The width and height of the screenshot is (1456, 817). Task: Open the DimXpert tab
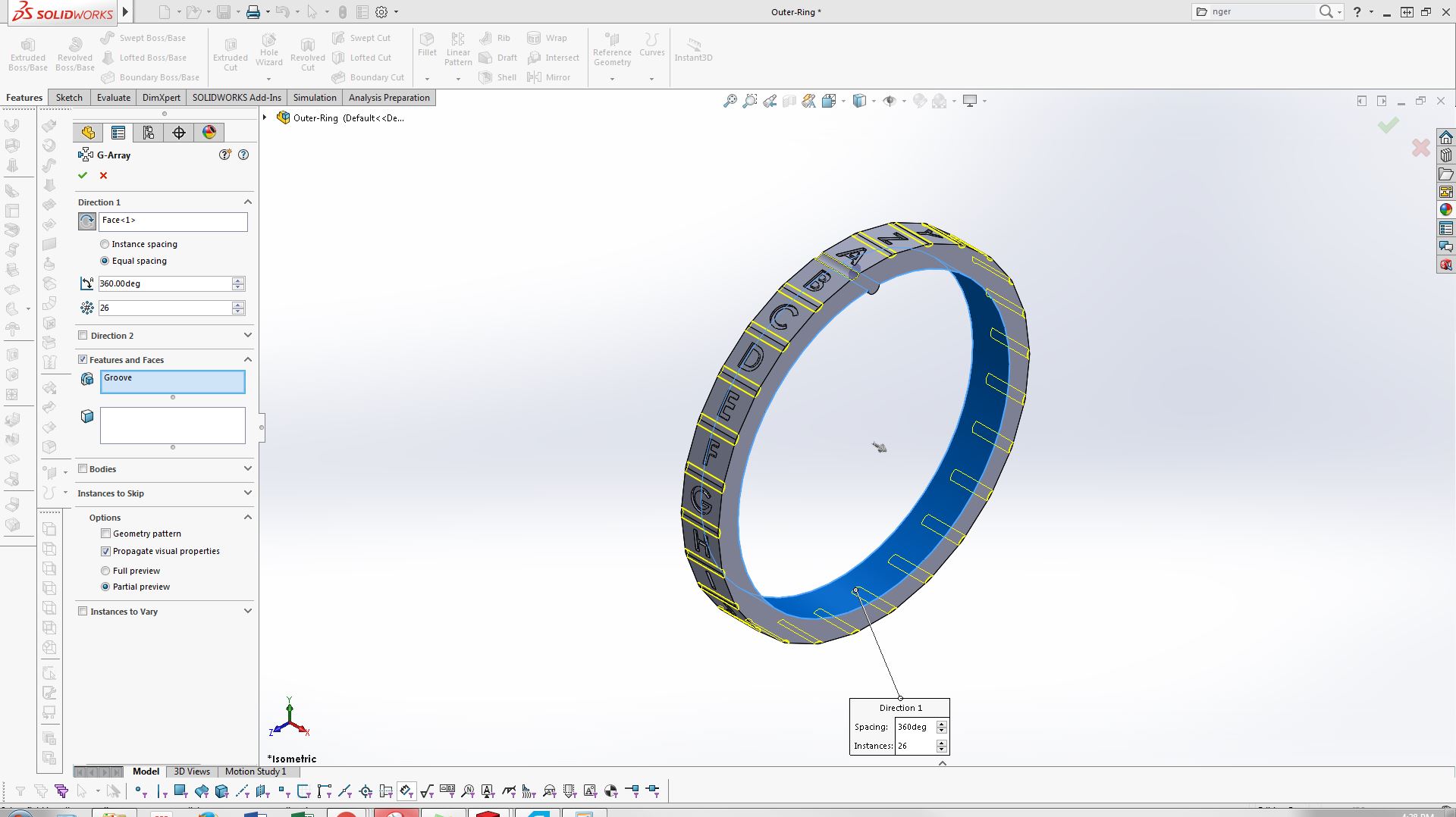(x=162, y=98)
